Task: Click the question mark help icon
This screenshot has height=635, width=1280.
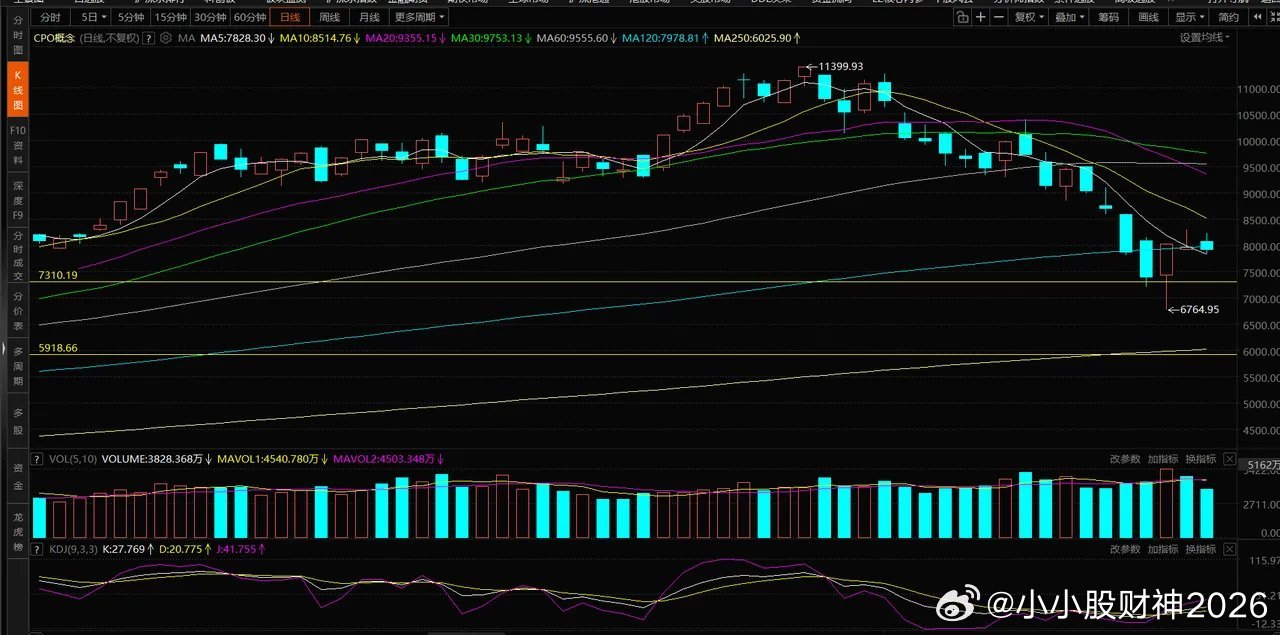Action: tap(148, 38)
